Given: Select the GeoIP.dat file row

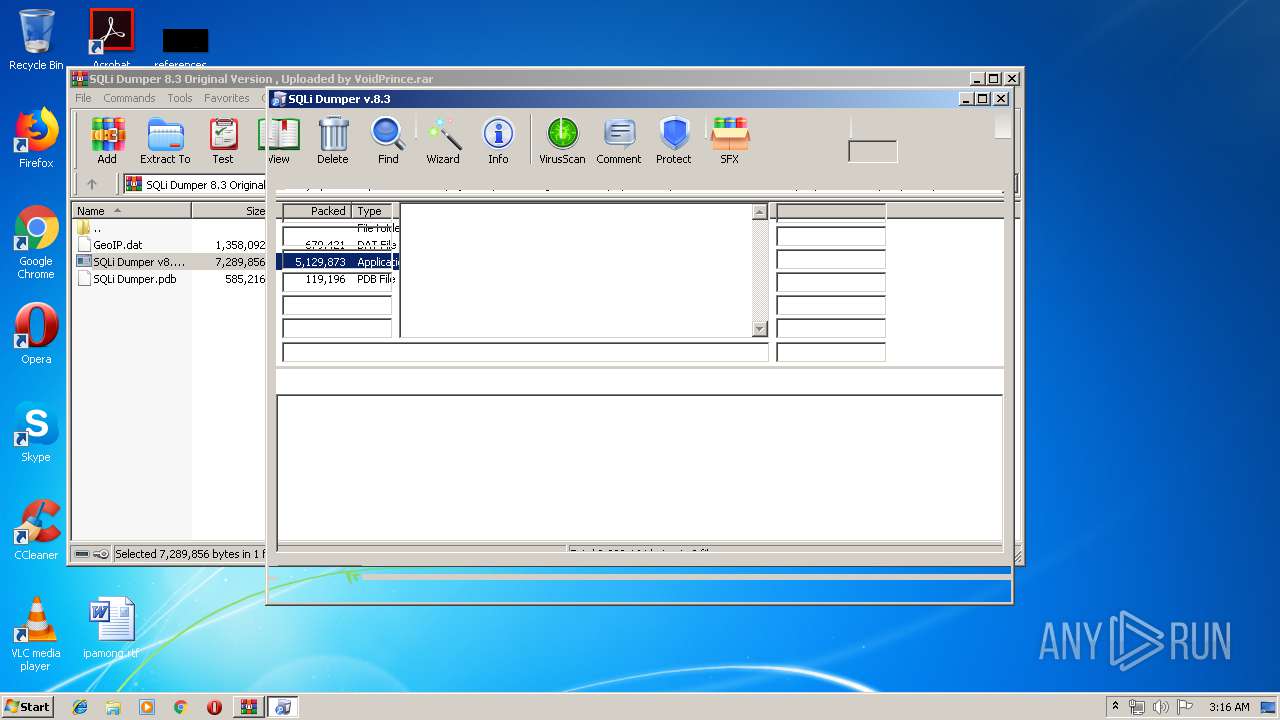Looking at the screenshot, I should pos(118,245).
